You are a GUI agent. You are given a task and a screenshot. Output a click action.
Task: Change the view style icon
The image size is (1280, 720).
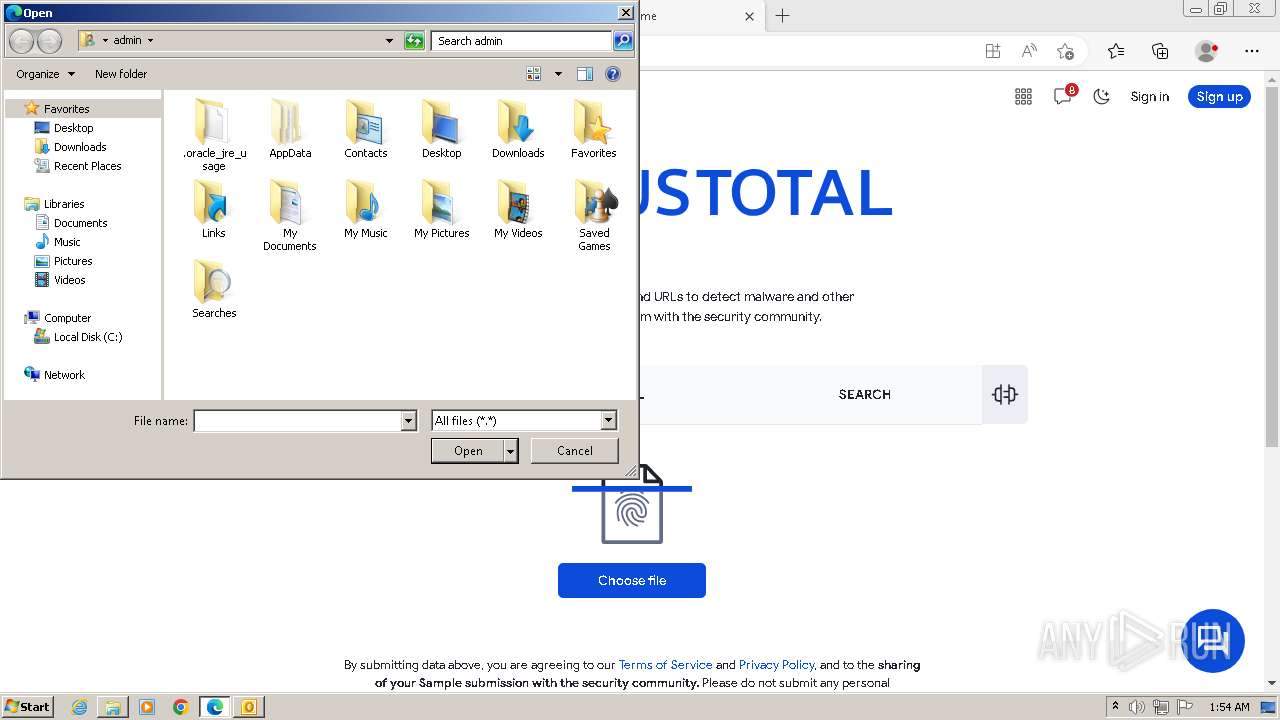click(534, 74)
